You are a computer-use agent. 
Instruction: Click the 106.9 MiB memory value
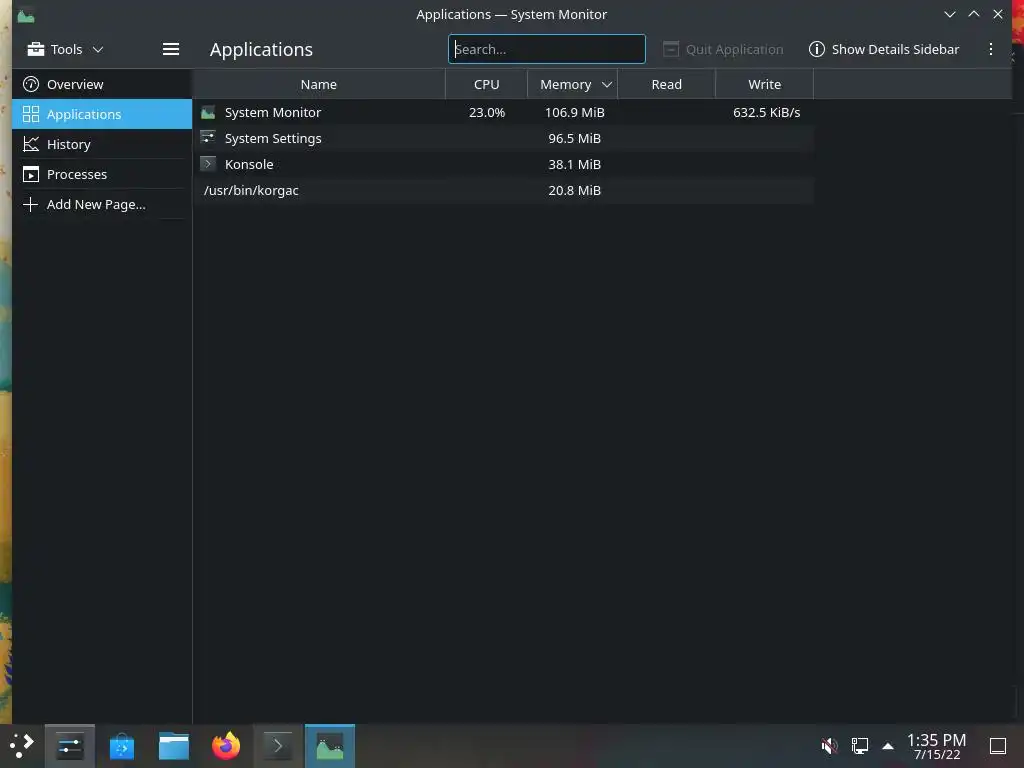coord(575,112)
